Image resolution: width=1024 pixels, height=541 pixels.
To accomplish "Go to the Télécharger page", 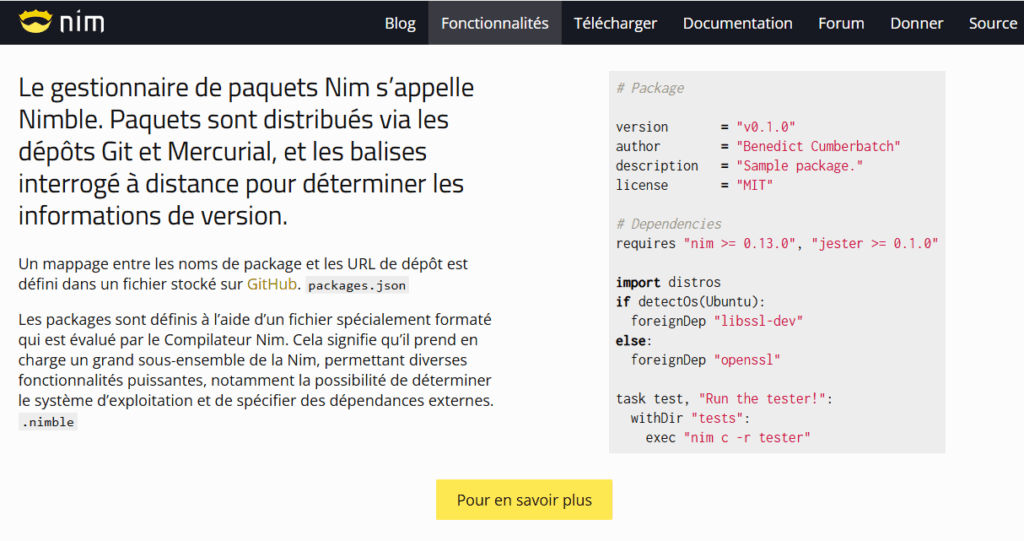I will point(615,23).
